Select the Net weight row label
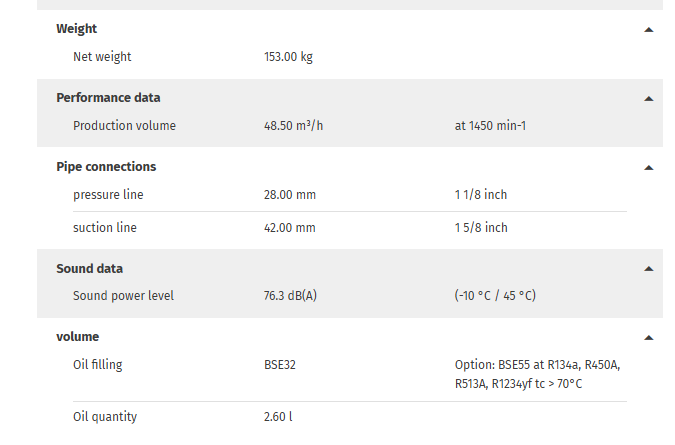 (102, 57)
